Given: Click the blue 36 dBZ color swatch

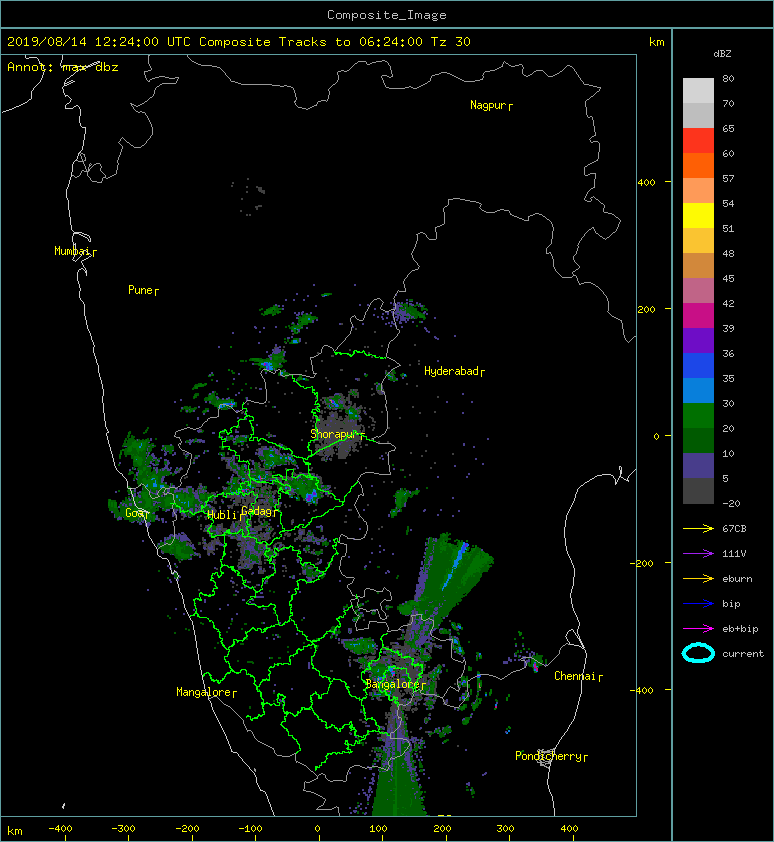Looking at the screenshot, I should pos(698,365).
